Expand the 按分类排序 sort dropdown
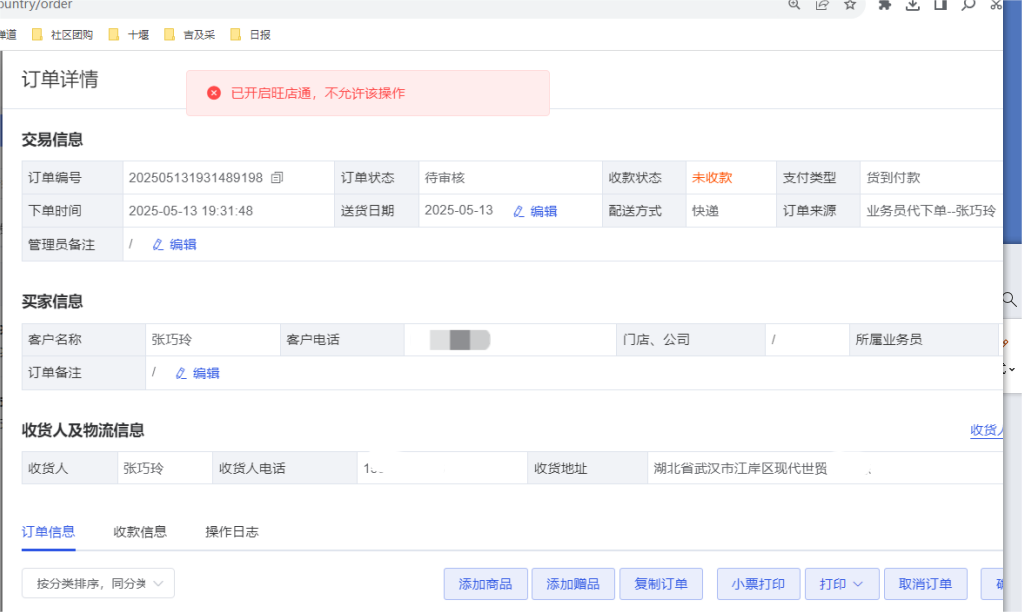The height and width of the screenshot is (612, 1022). 98,583
